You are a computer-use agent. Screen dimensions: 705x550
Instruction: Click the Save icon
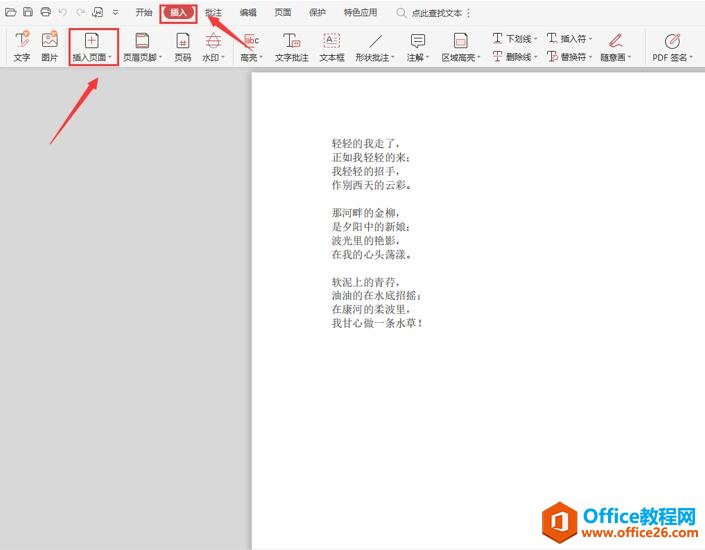click(x=28, y=12)
